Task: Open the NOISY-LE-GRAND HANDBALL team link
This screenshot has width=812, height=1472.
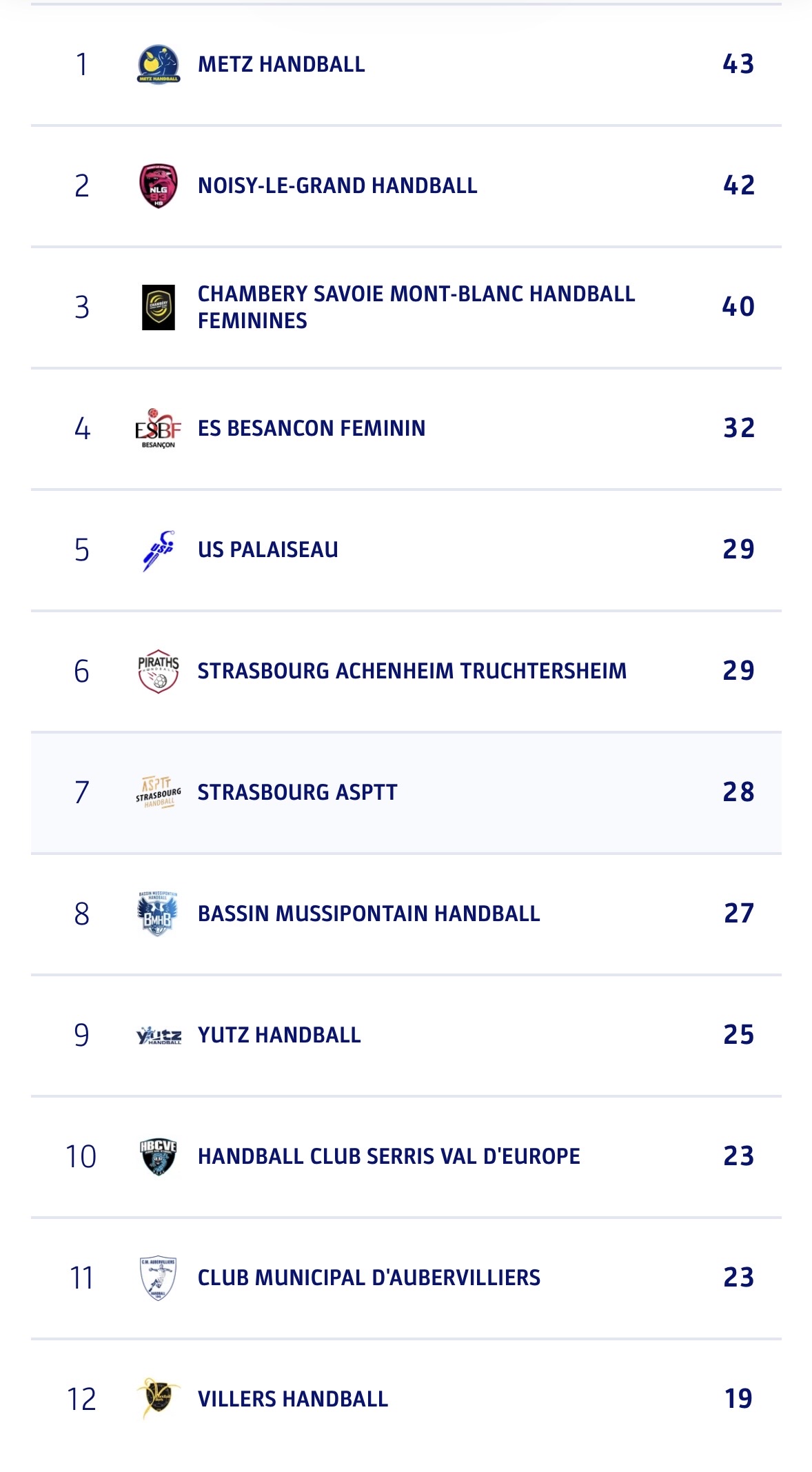Action: click(337, 185)
